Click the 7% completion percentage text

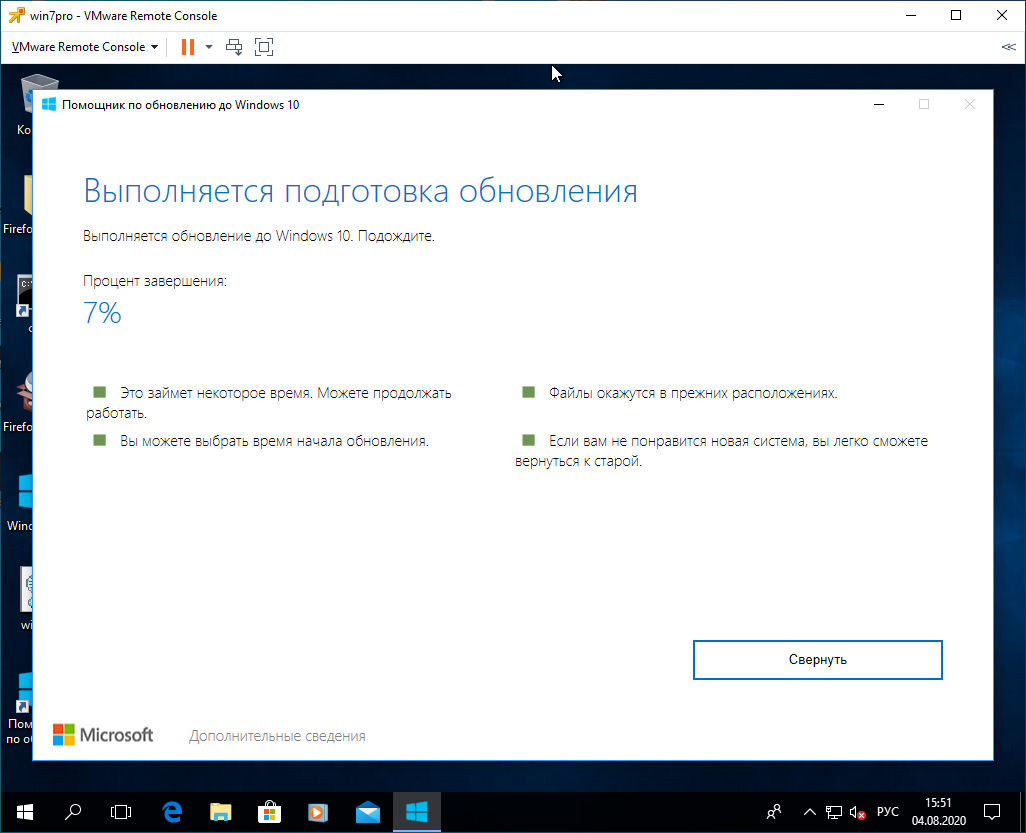point(102,313)
